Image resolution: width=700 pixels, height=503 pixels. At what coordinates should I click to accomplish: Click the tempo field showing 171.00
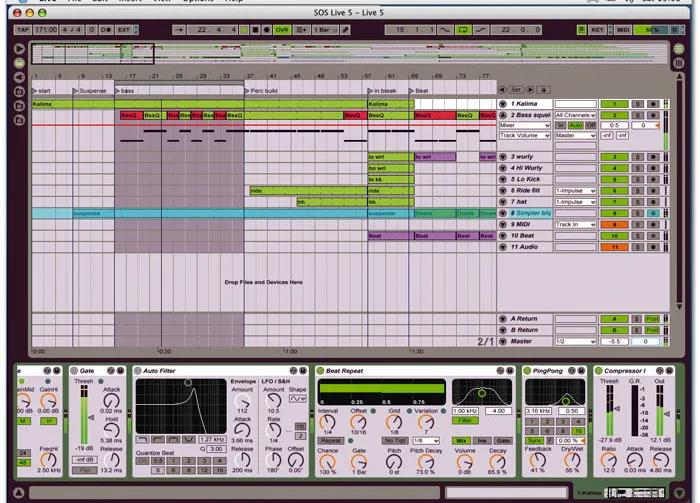click(x=46, y=30)
